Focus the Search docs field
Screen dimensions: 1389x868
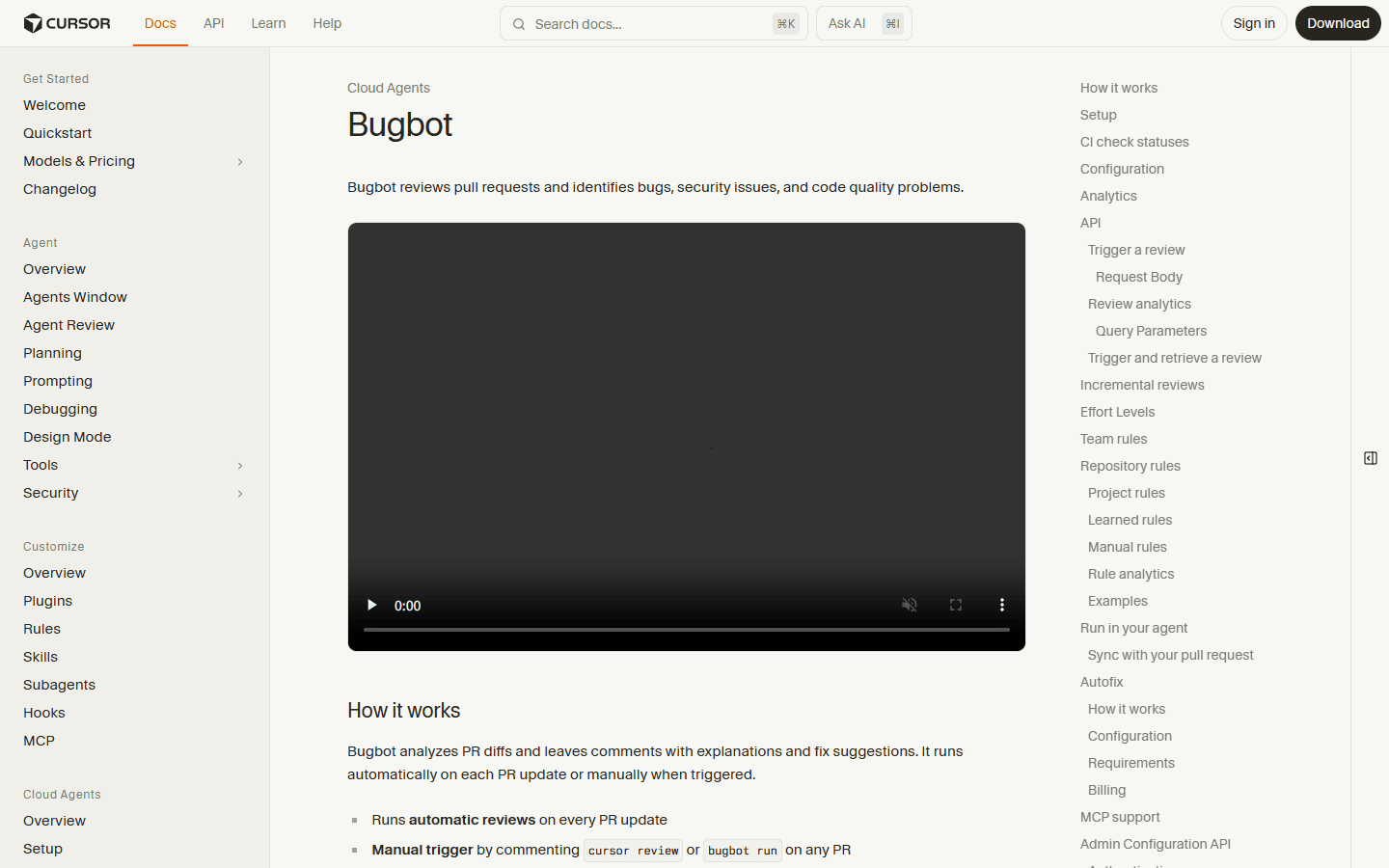tap(654, 24)
